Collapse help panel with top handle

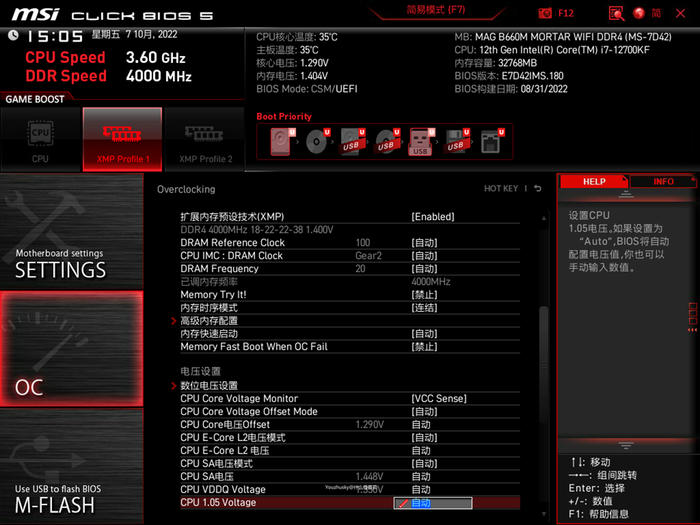click(x=626, y=194)
